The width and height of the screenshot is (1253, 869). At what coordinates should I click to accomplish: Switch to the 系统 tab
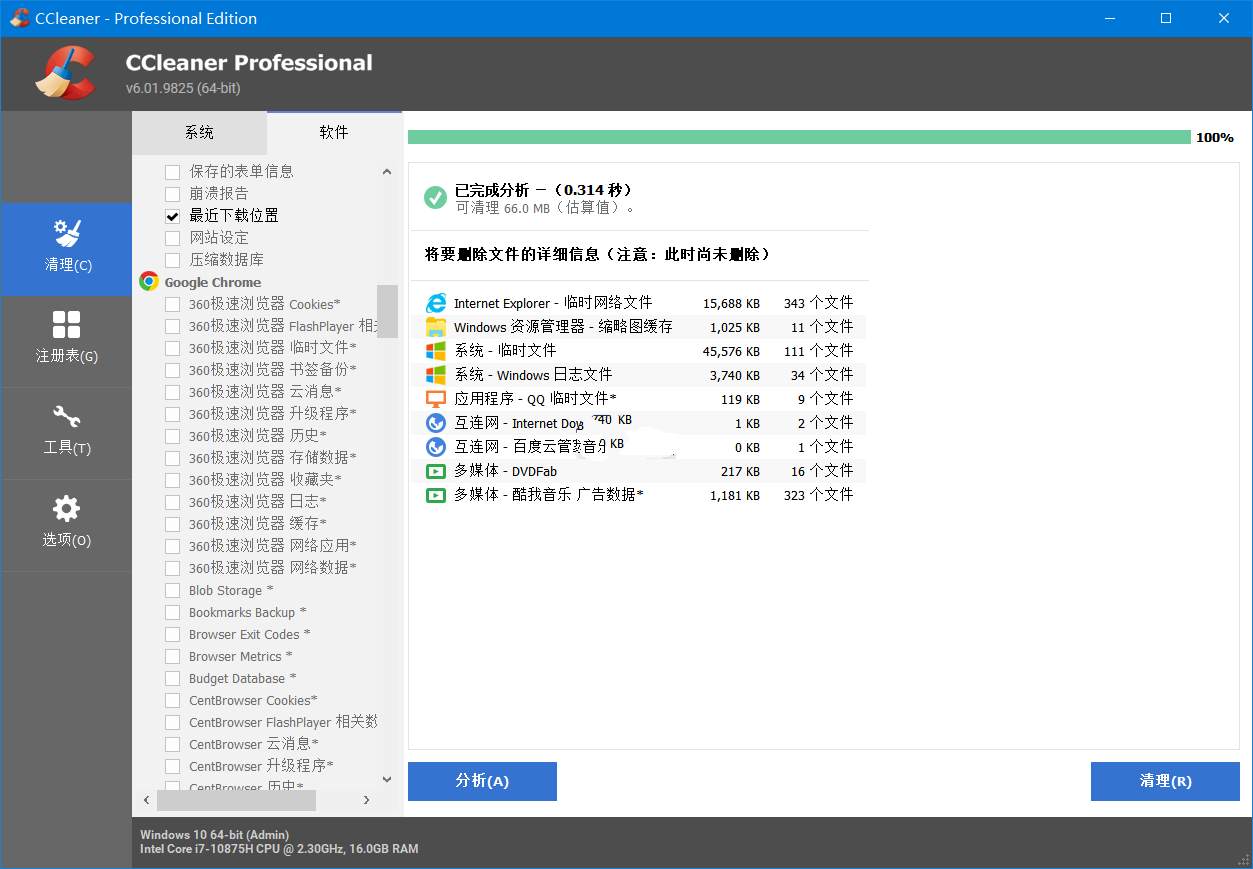[199, 131]
